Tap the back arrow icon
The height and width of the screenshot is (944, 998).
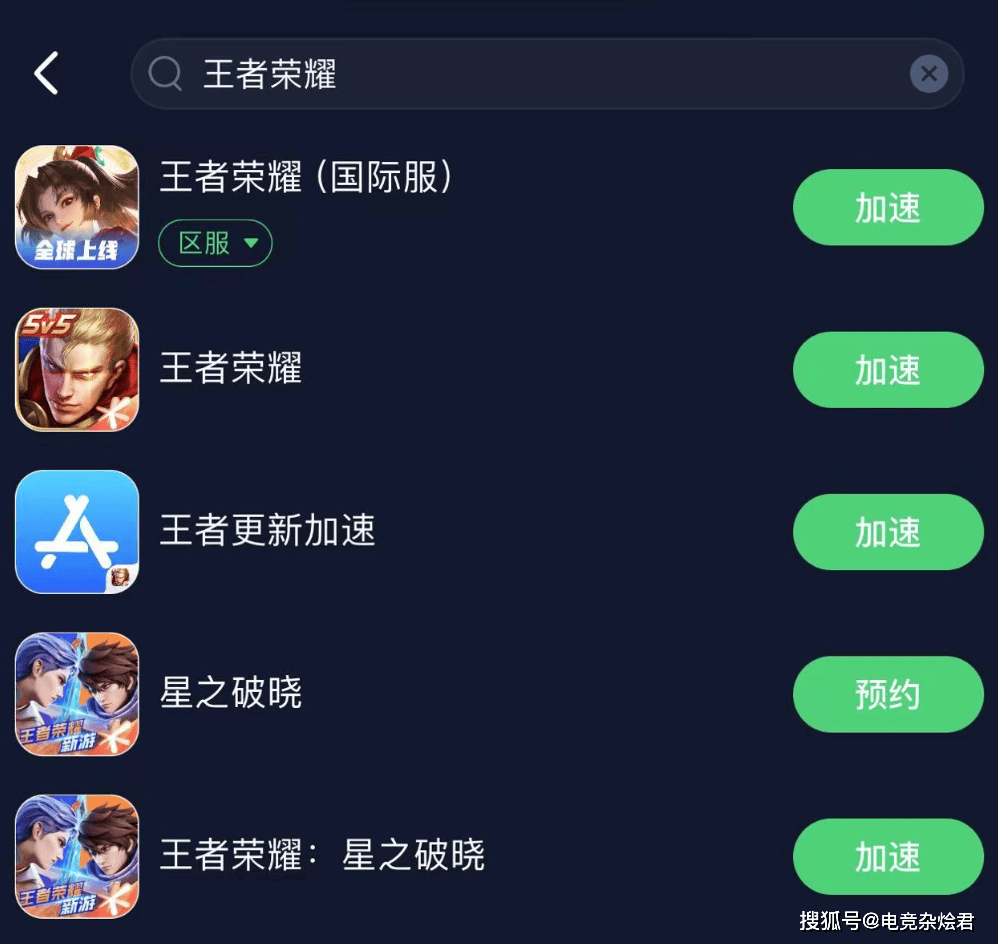(46, 73)
